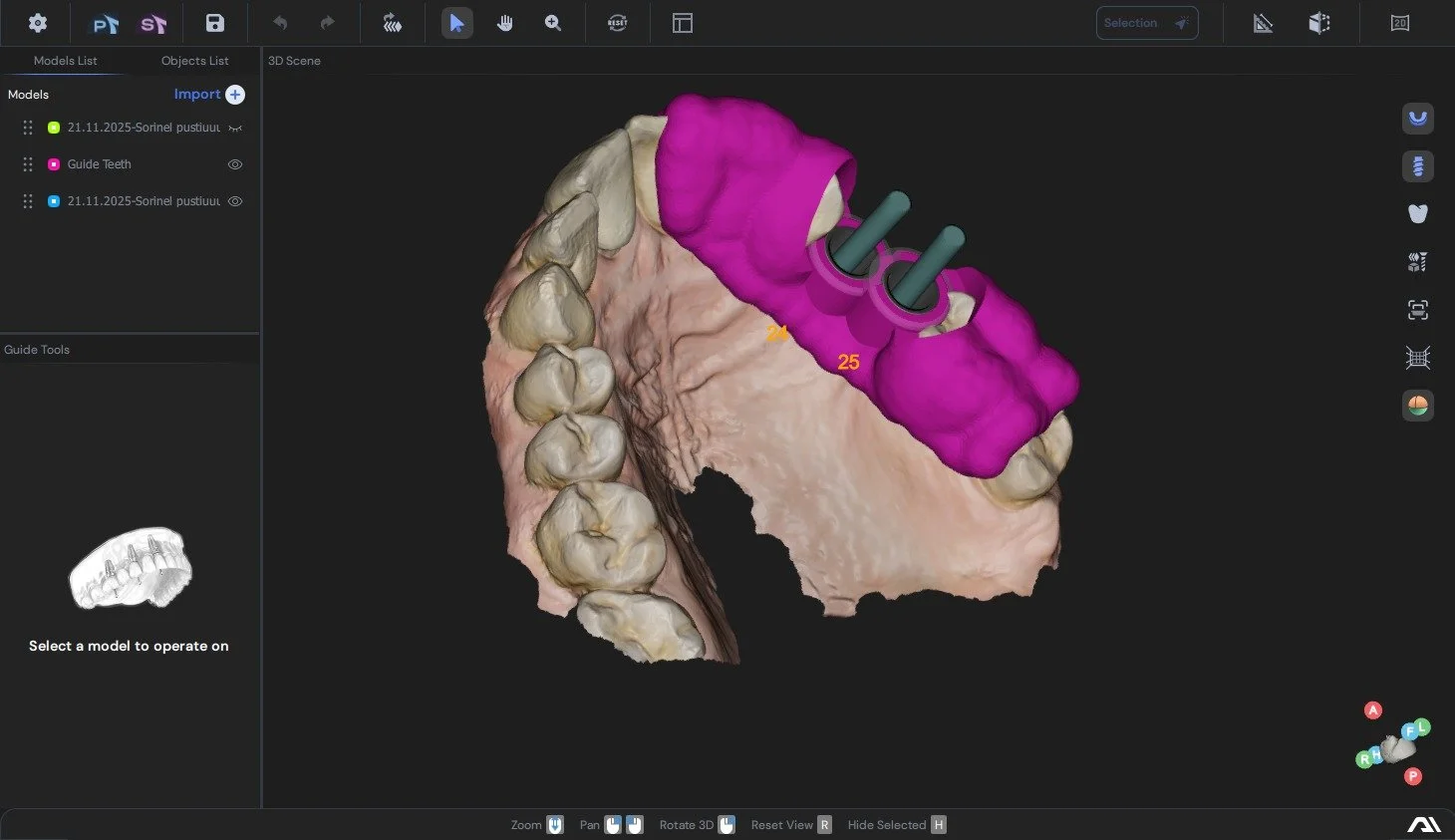
Task: Expand the Guide Tools panel
Action: [x=37, y=349]
